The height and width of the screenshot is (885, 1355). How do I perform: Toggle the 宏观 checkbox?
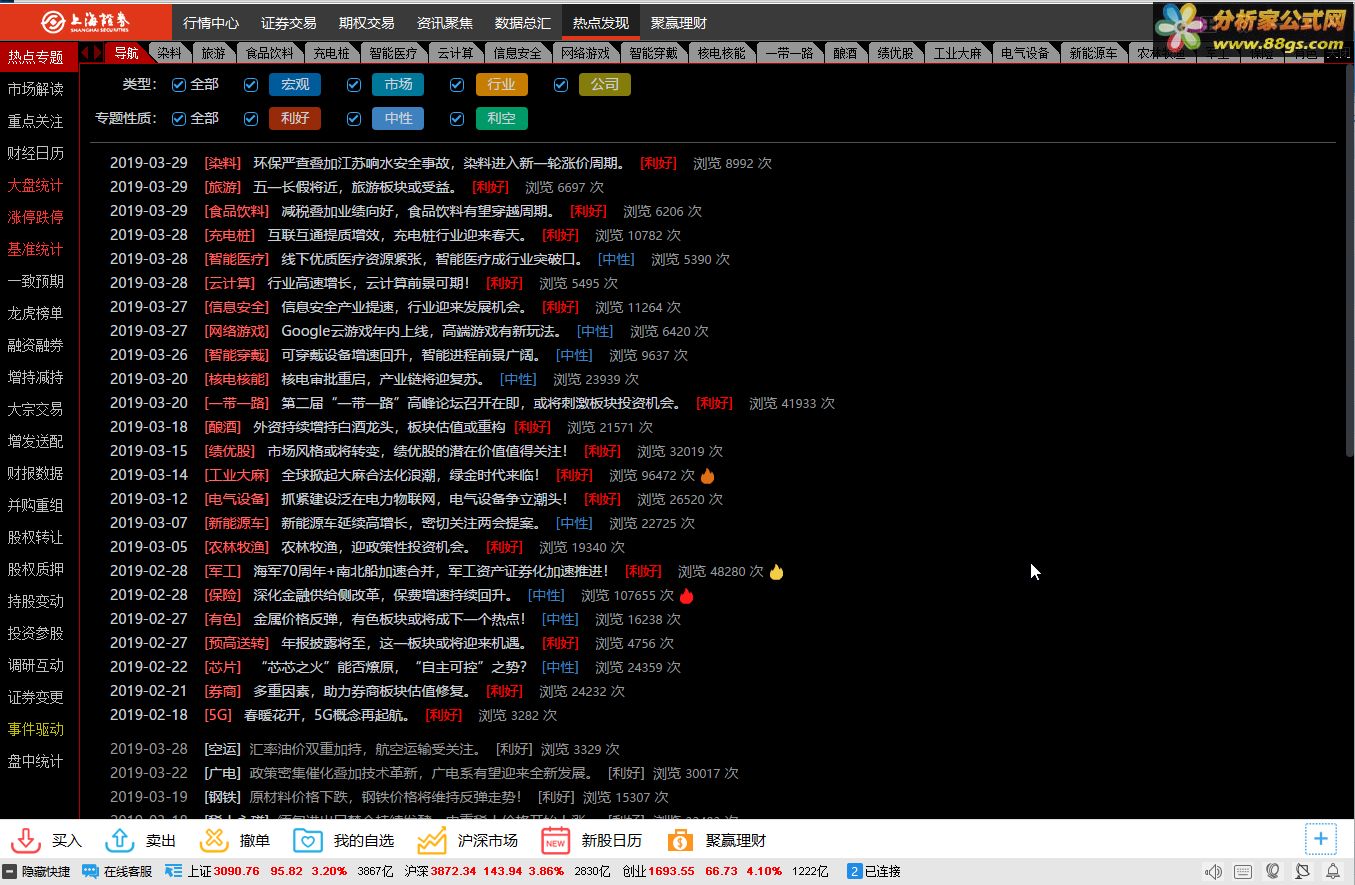click(251, 86)
